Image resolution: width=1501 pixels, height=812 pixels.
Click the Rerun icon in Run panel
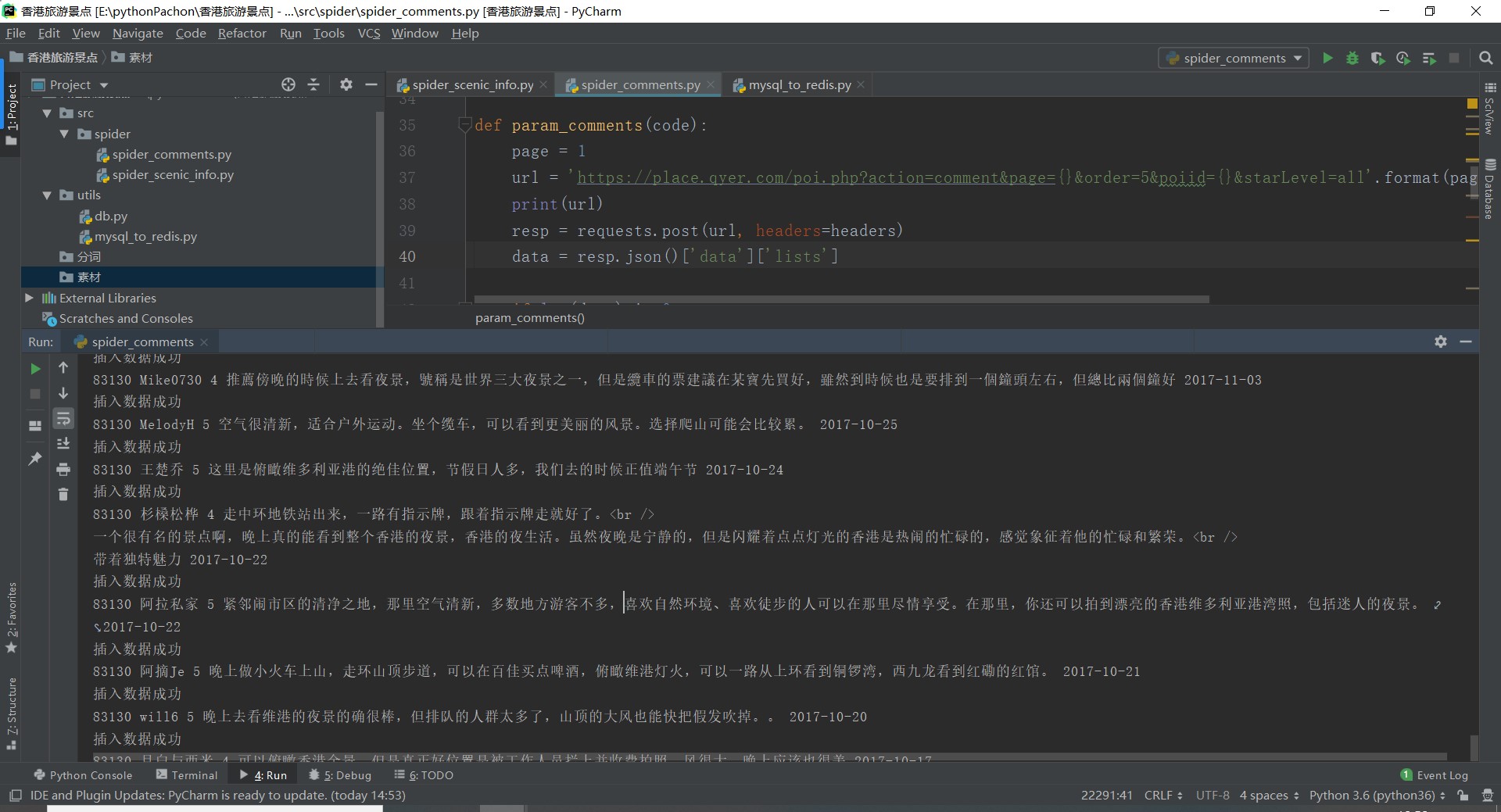point(35,368)
